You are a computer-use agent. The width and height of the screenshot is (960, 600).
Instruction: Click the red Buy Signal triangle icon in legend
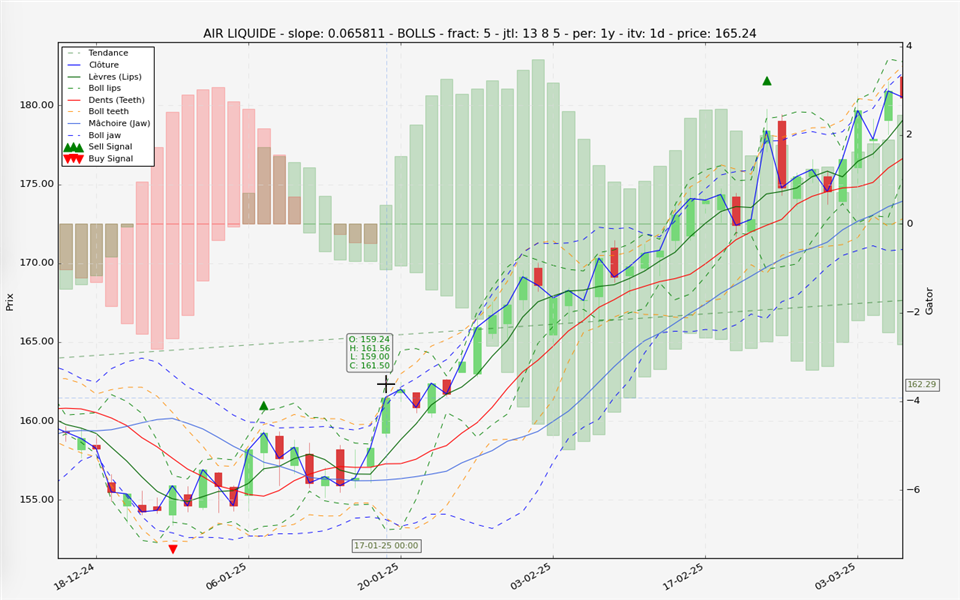pos(74,159)
